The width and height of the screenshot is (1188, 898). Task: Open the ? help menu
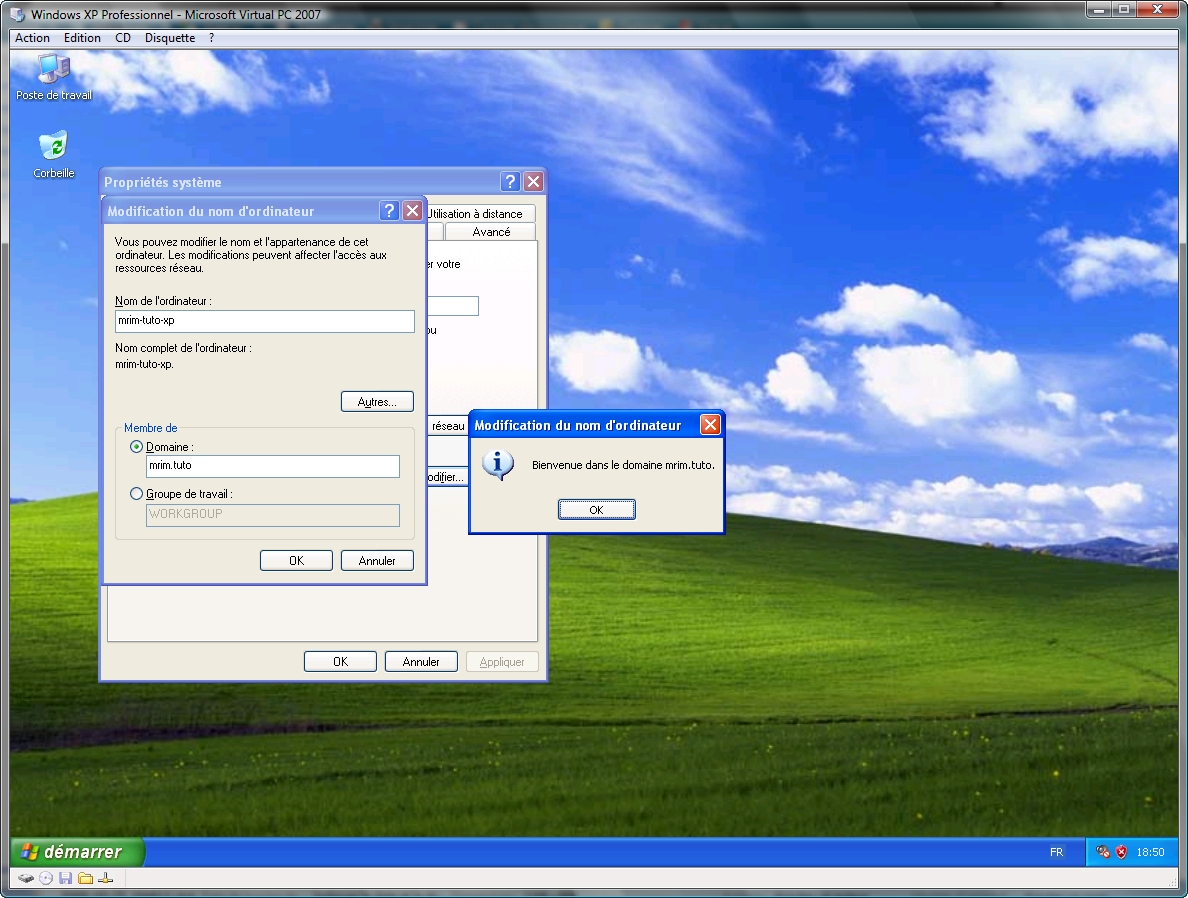(211, 38)
